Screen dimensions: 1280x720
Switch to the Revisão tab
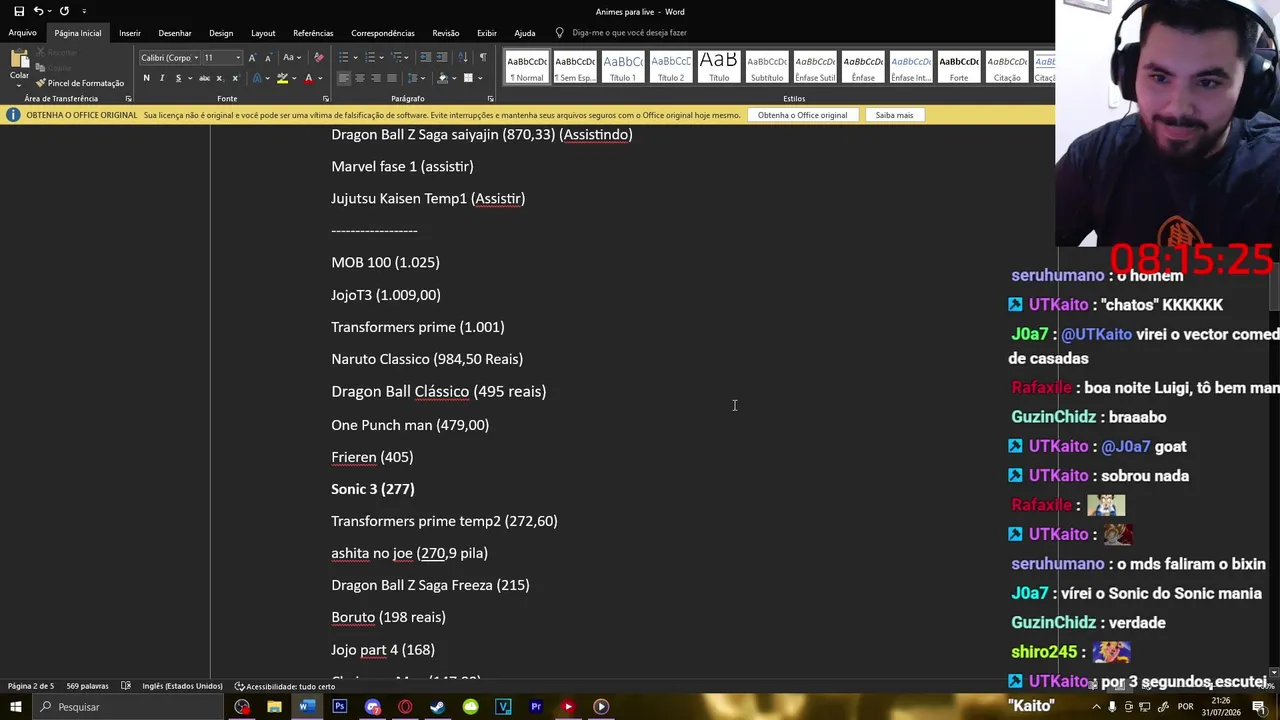click(x=446, y=33)
